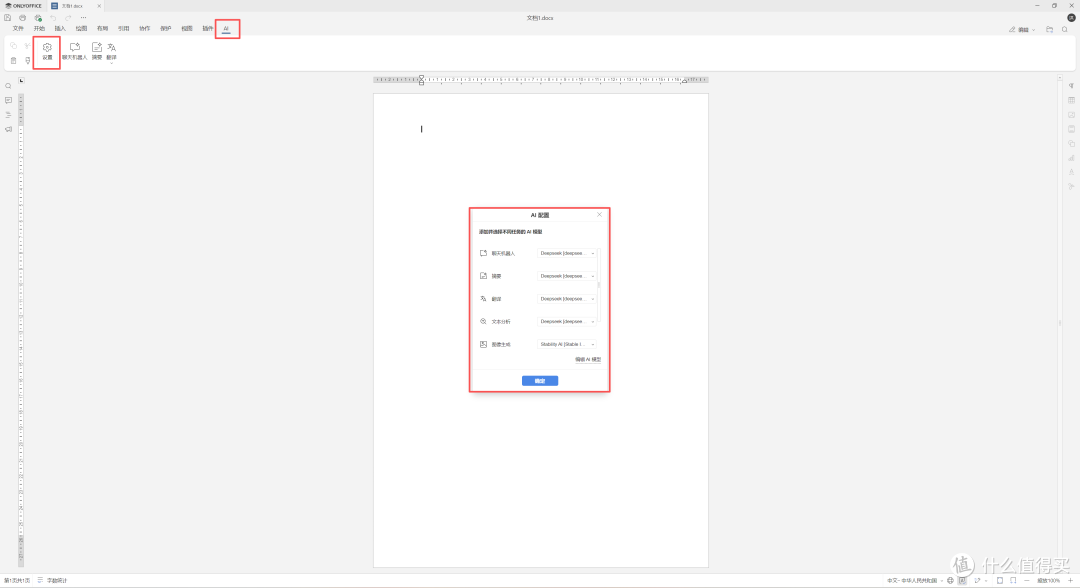Viewport: 1080px width, 588px height.
Task: Open the 聊天机器人 model dropdown in dialog
Action: 567,253
